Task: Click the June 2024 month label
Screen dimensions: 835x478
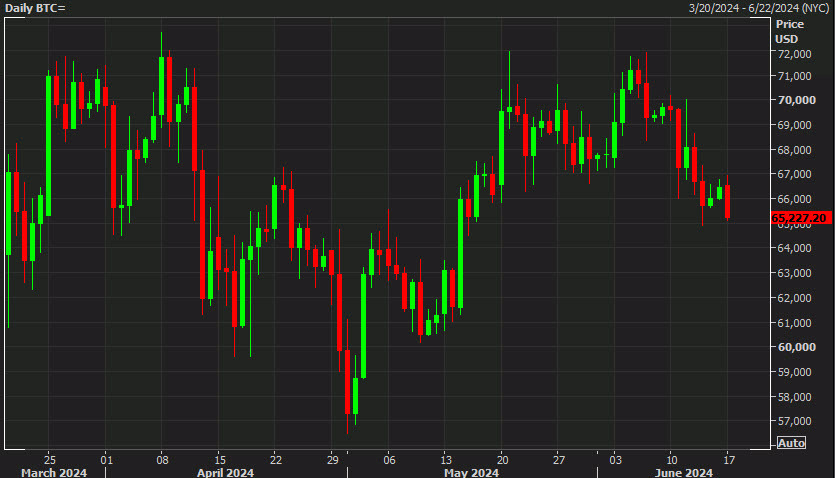Action: pyautogui.click(x=683, y=473)
